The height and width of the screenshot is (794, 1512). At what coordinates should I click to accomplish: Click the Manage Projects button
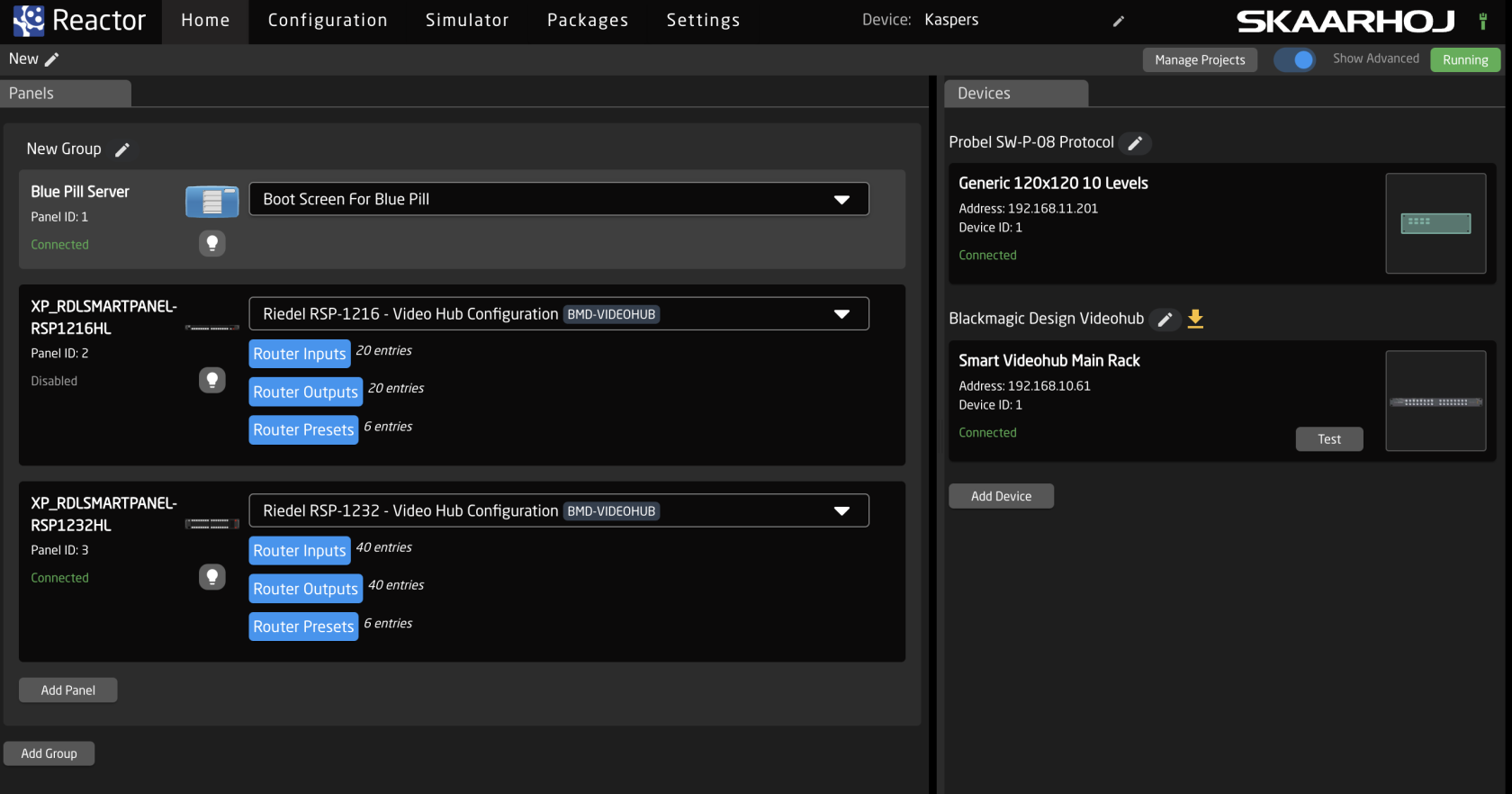coord(1200,60)
